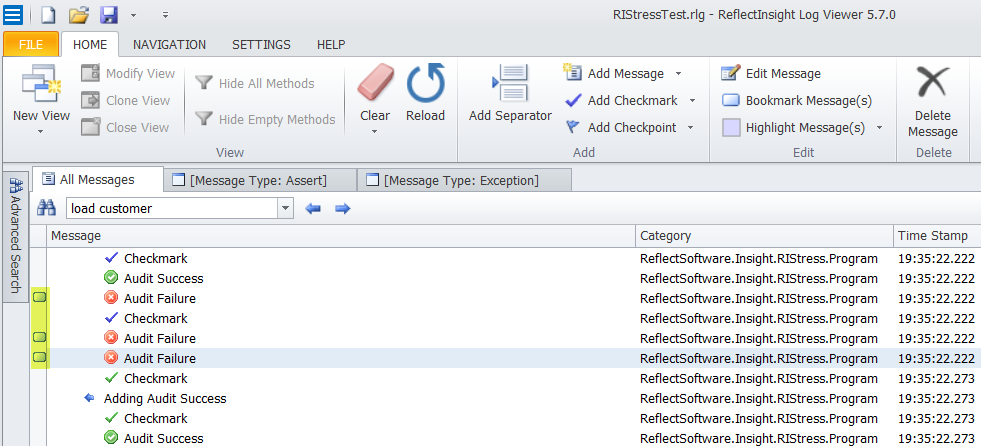Click the blue find next arrow
Image resolution: width=981 pixels, height=446 pixels.
click(x=342, y=208)
